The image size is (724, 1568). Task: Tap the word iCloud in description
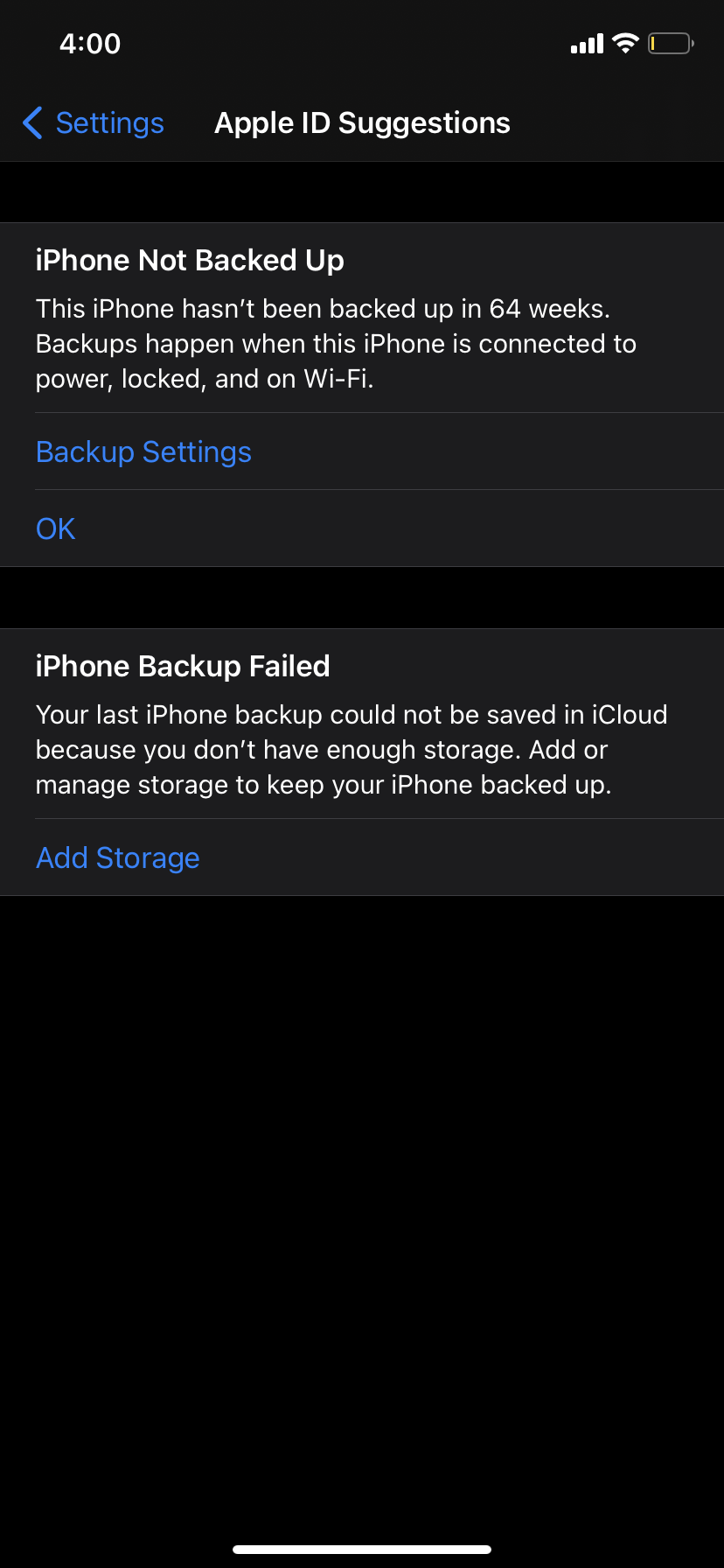(630, 715)
